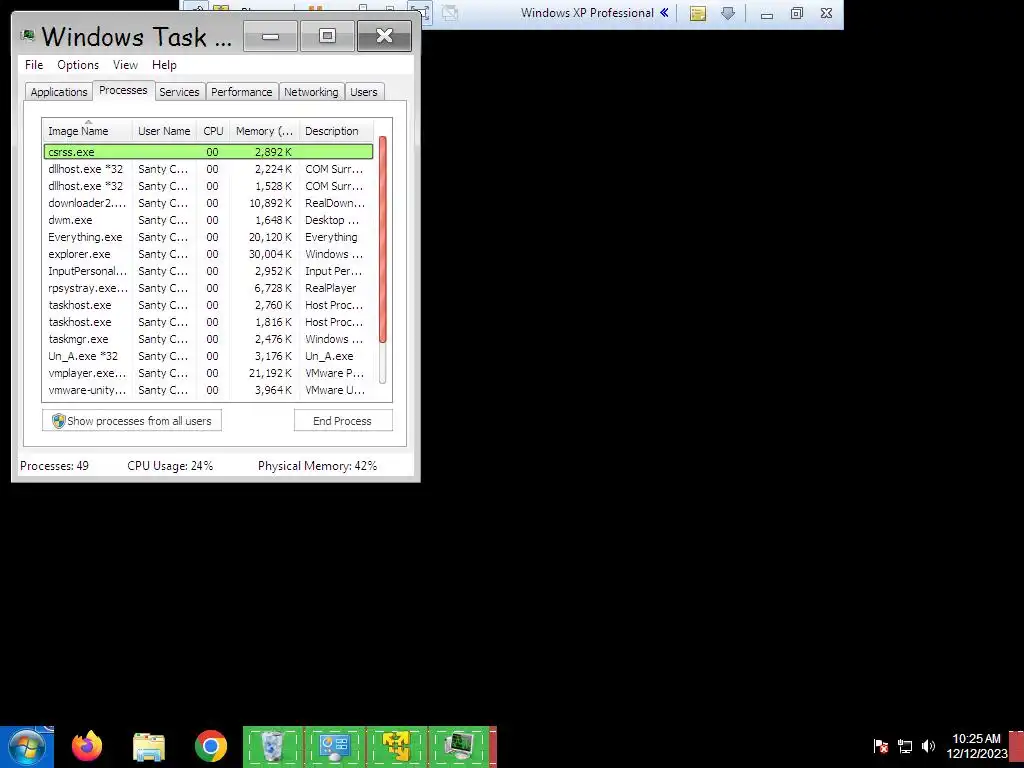
Task: Select the InputPersonal process row
Action: point(208,270)
